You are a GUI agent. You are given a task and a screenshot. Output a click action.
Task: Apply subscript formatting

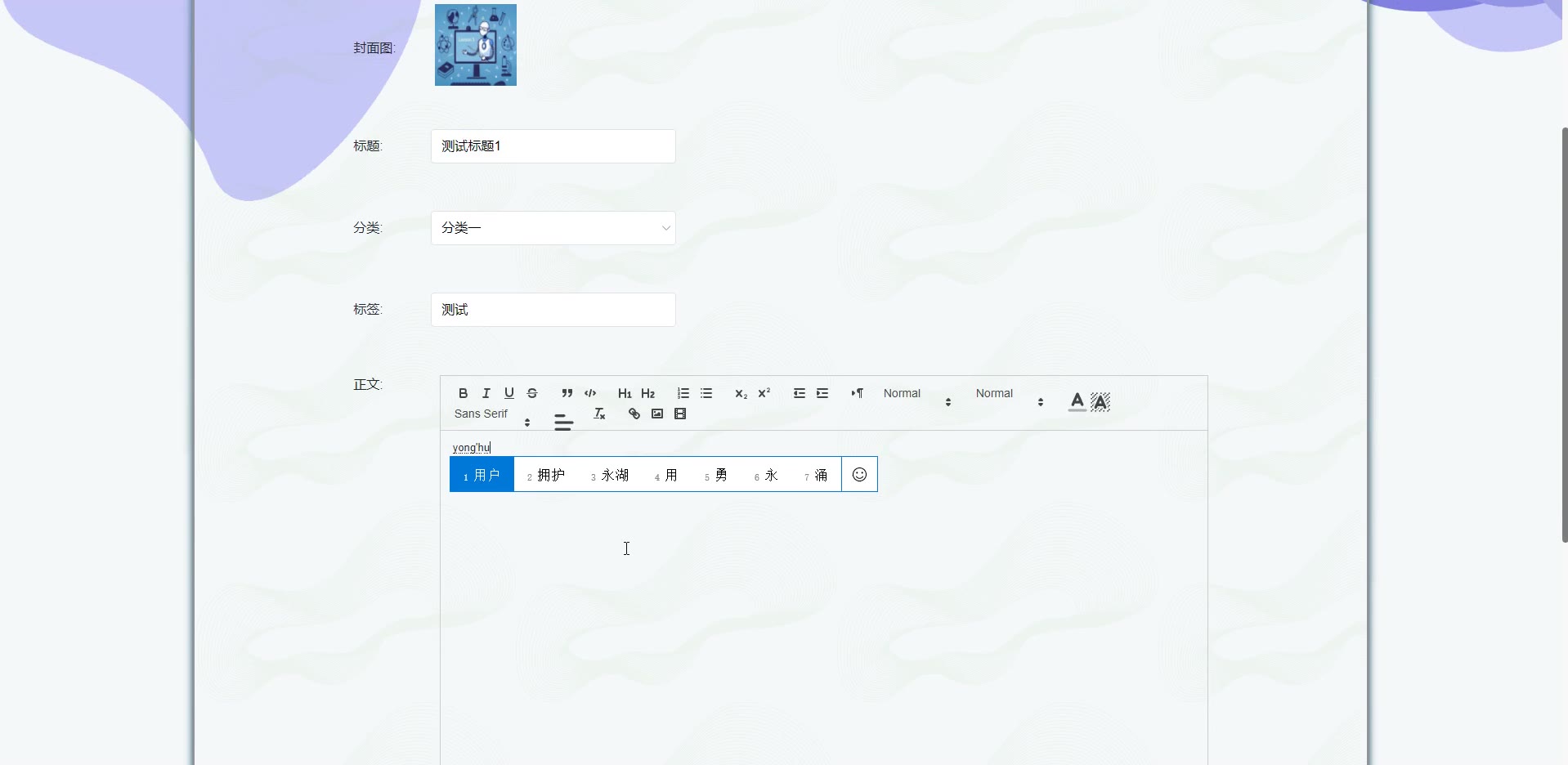[x=741, y=393]
